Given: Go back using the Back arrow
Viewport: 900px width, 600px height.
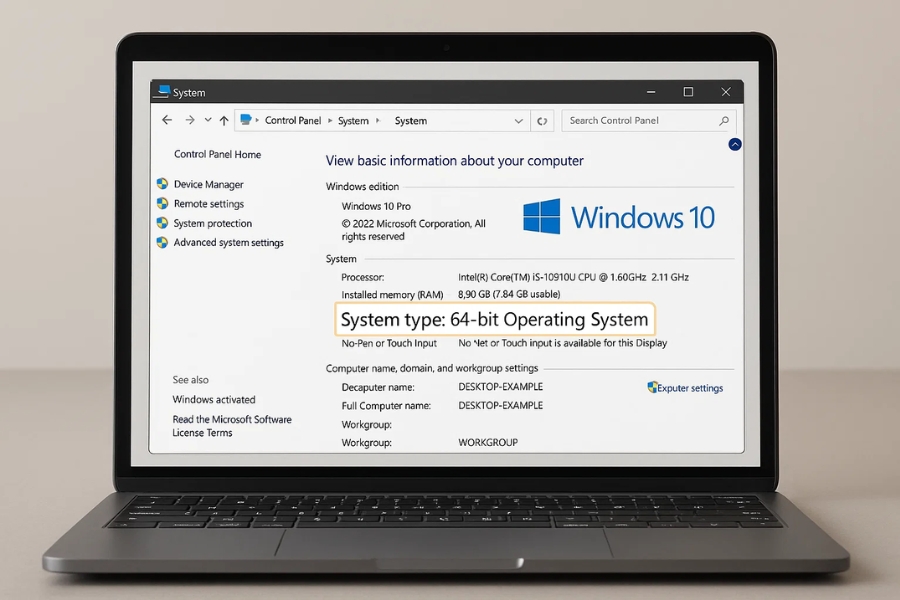Looking at the screenshot, I should pyautogui.click(x=167, y=120).
